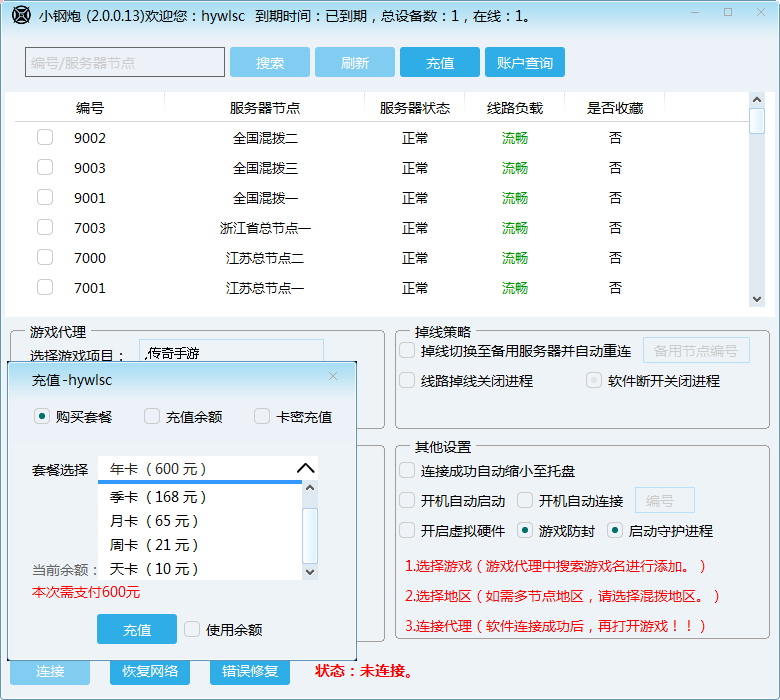Enable 开机自动启动 checkbox
The width and height of the screenshot is (780, 700).
(x=407, y=500)
